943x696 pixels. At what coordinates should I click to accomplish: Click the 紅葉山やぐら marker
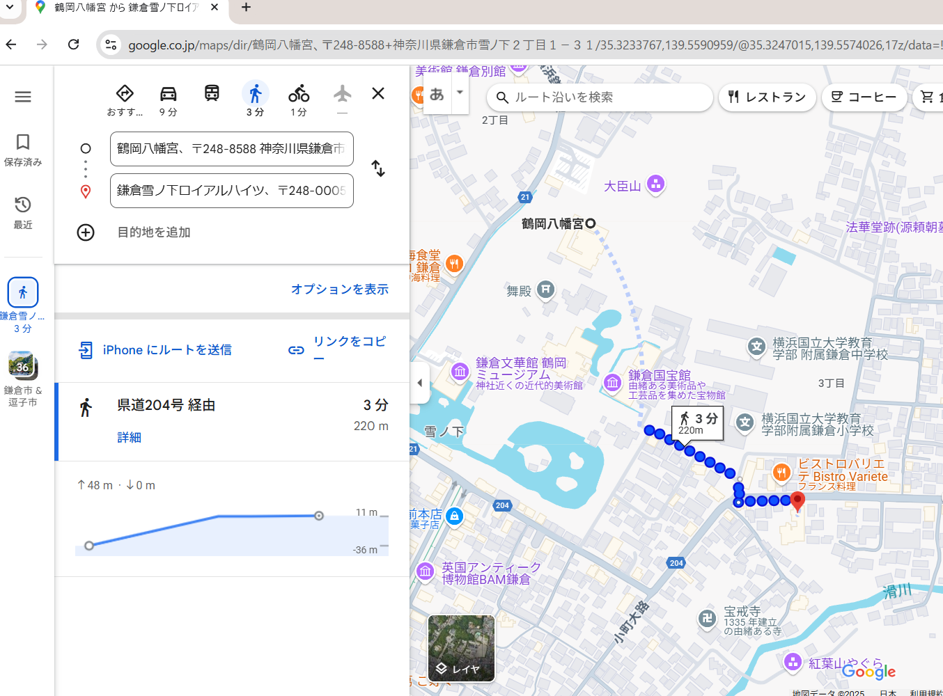[793, 662]
